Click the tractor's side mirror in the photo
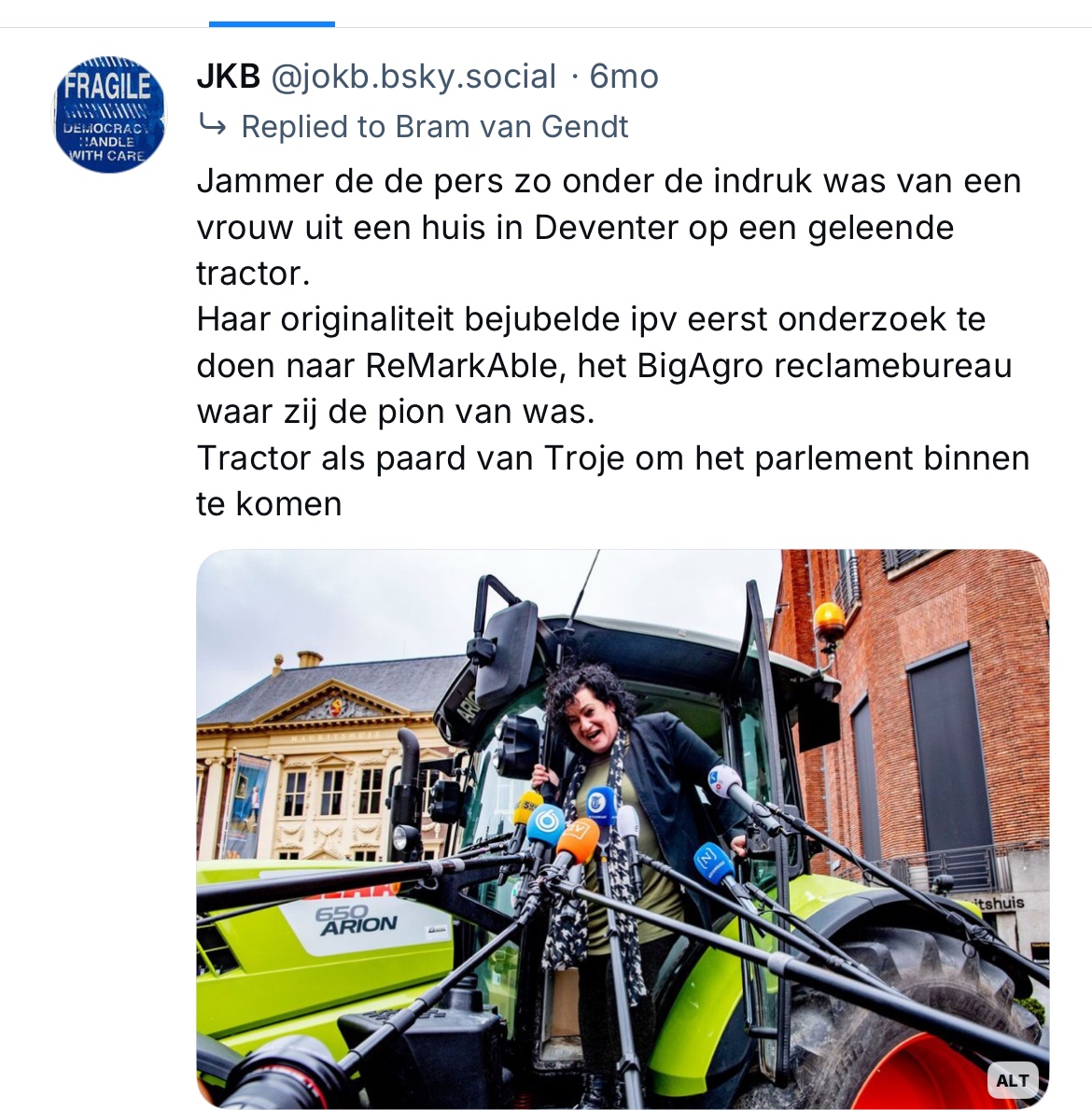The image size is (1092, 1110). coord(505,655)
